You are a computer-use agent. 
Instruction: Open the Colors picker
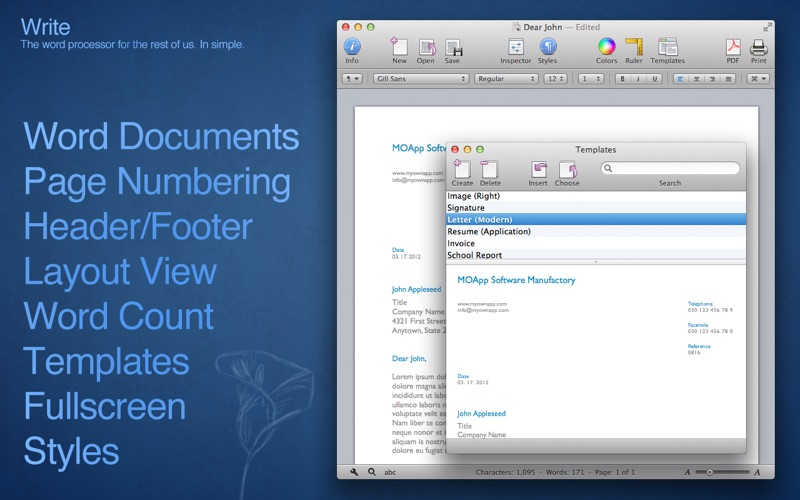coord(606,48)
